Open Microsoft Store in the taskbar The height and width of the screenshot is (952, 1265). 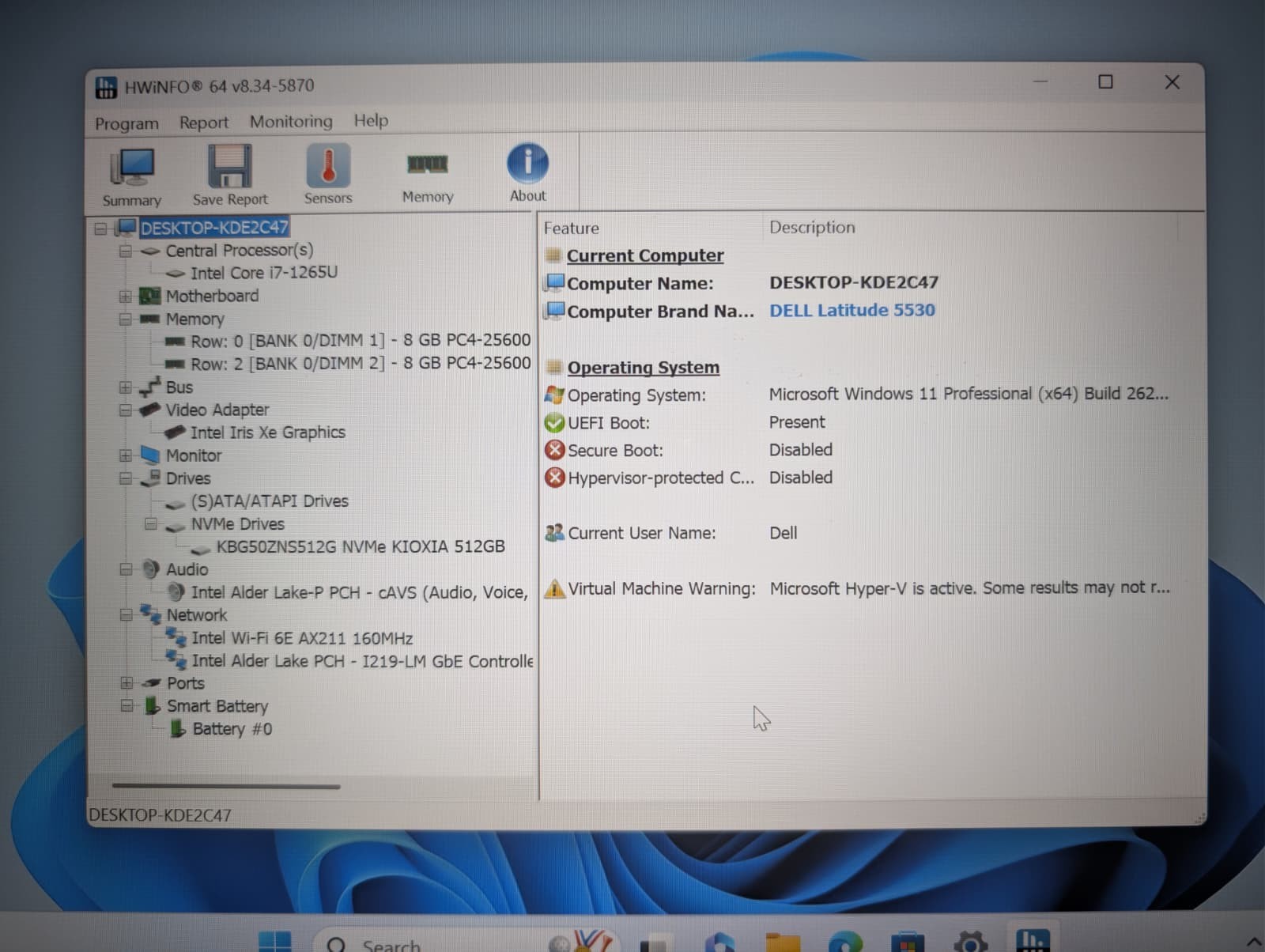coord(908,942)
